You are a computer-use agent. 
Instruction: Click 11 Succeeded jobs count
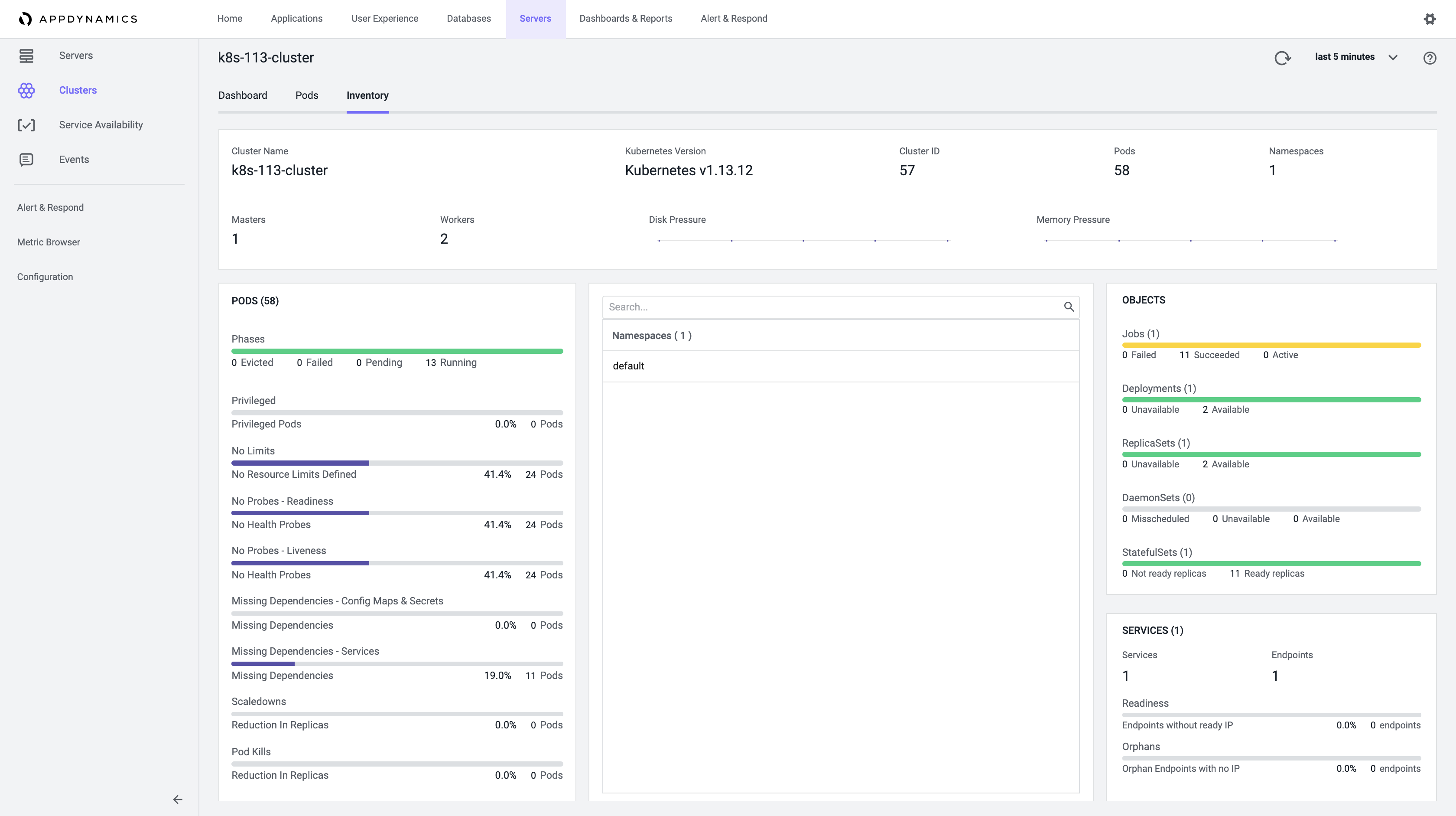pyautogui.click(x=1209, y=355)
